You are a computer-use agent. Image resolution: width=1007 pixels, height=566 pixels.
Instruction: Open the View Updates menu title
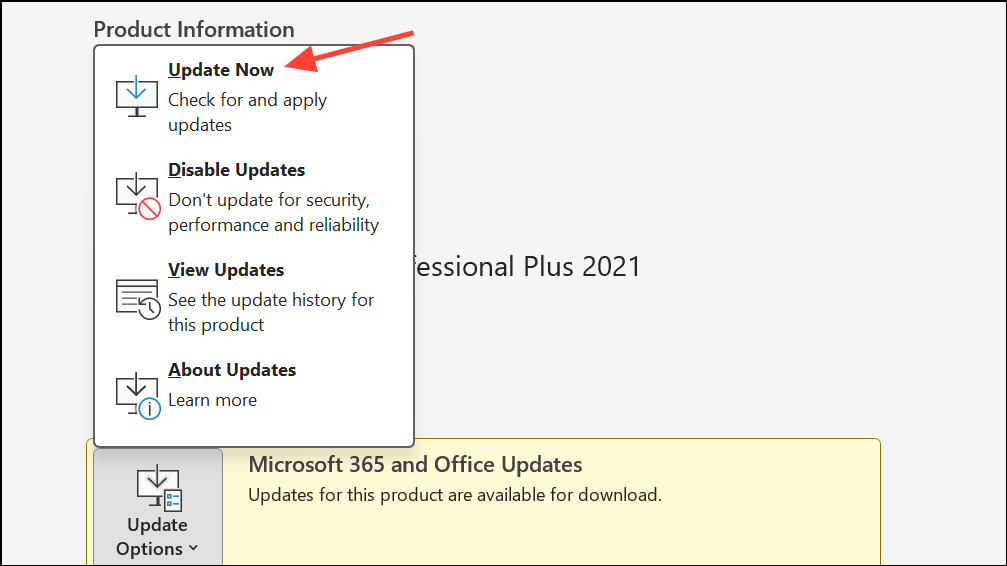pos(226,270)
